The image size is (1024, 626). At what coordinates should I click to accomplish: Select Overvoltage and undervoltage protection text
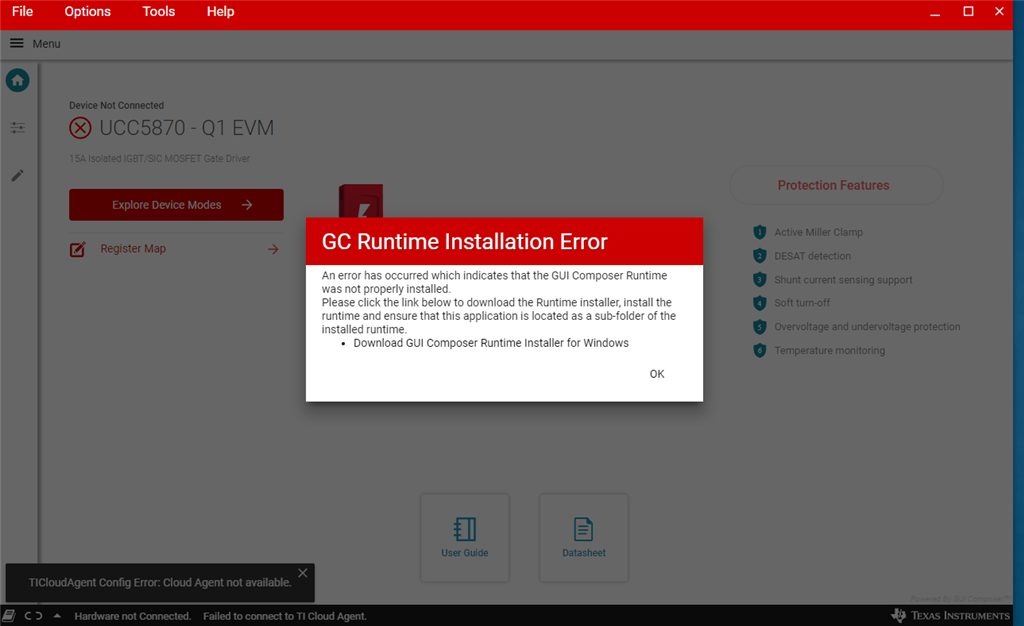tap(867, 327)
